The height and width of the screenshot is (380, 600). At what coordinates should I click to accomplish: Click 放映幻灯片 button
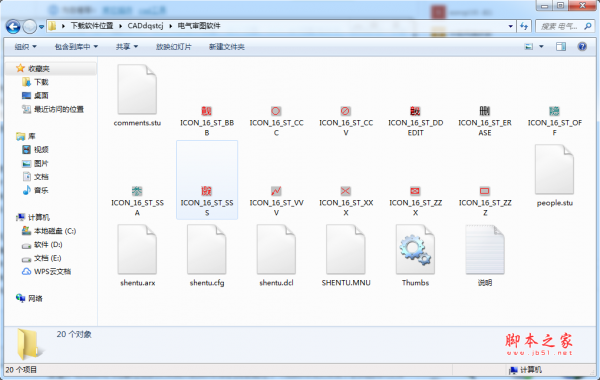tap(173, 47)
